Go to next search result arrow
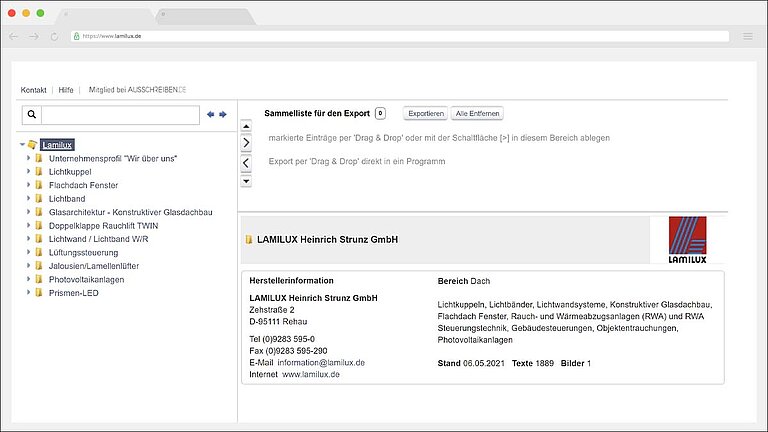Viewport: 768px width, 432px height. pos(223,114)
